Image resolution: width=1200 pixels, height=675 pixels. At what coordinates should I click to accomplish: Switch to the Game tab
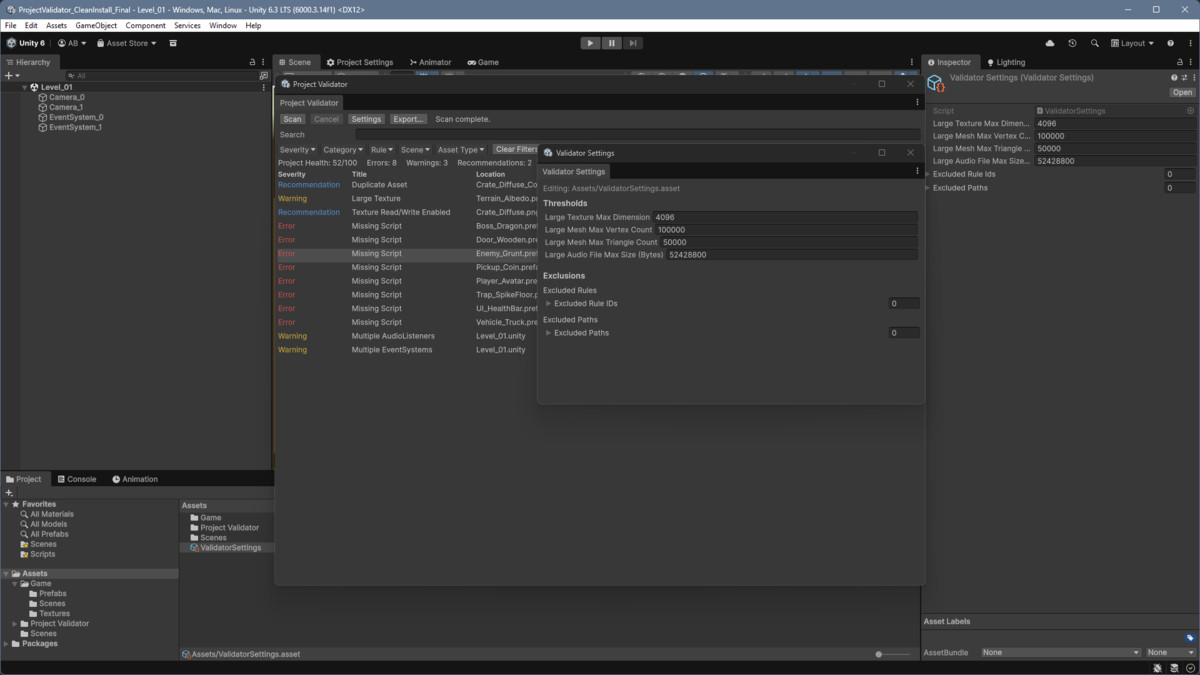click(483, 62)
